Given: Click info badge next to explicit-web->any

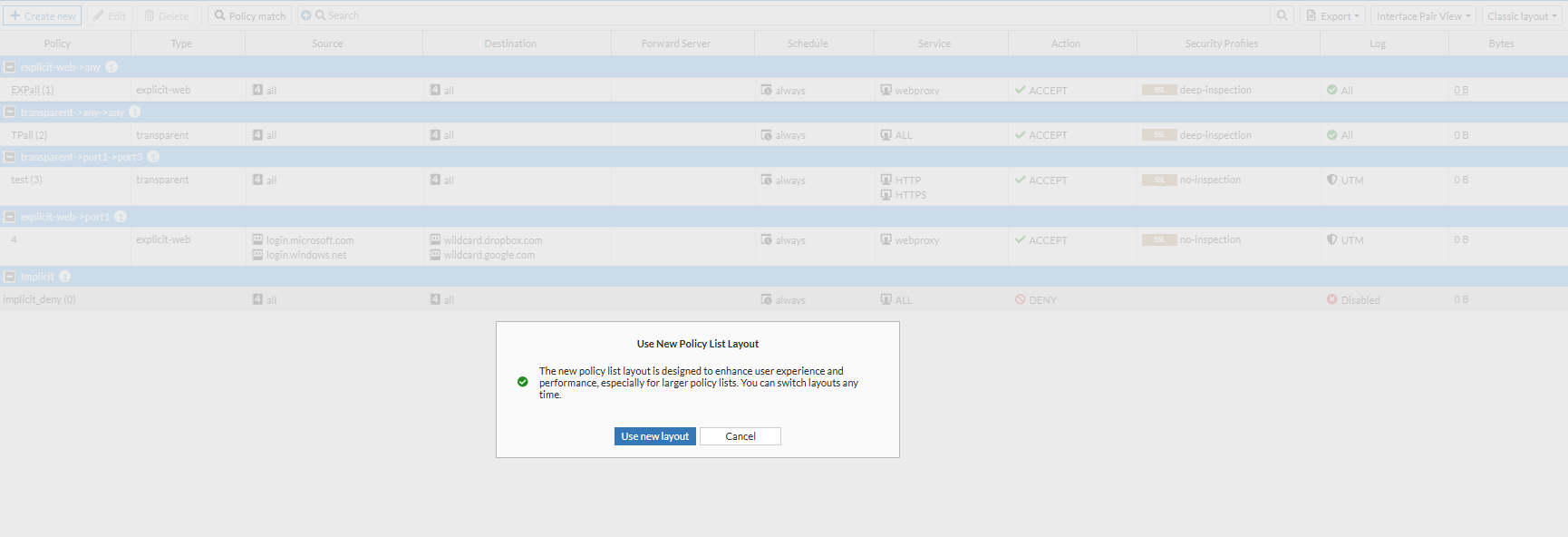Looking at the screenshot, I should (x=111, y=66).
